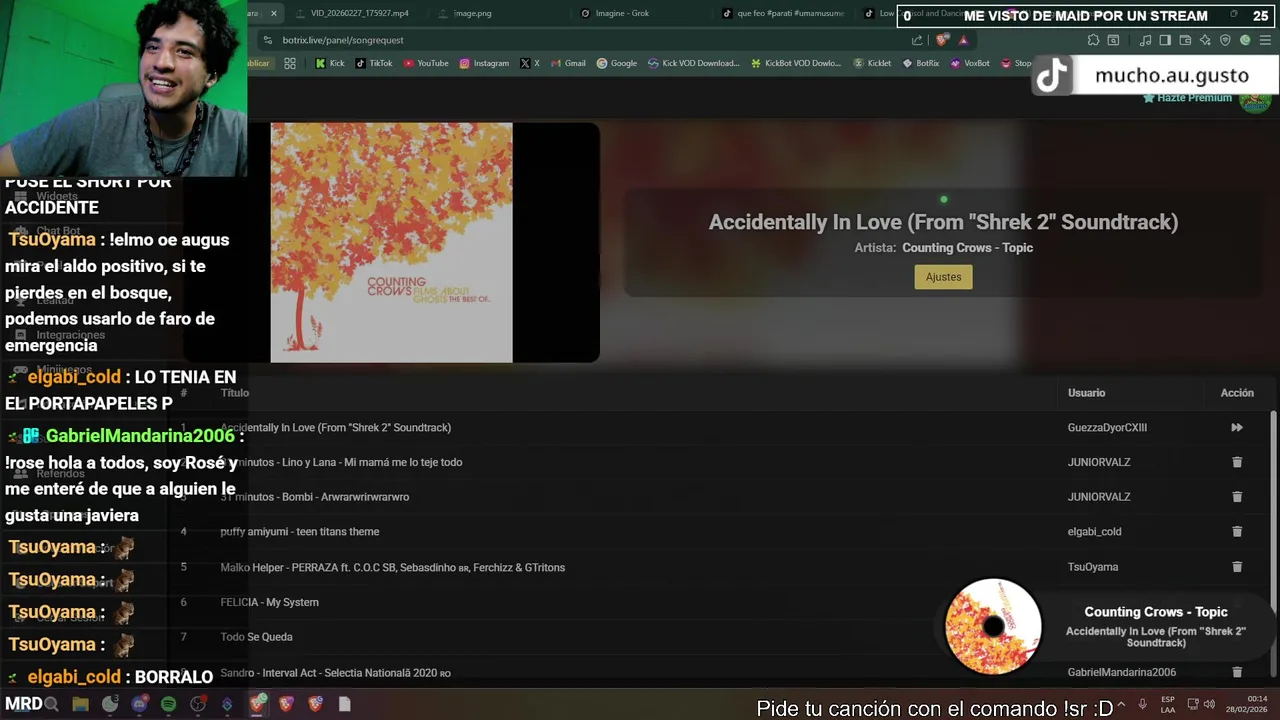Click the now-playing song title heading
This screenshot has width=1280, height=720.
point(943,222)
